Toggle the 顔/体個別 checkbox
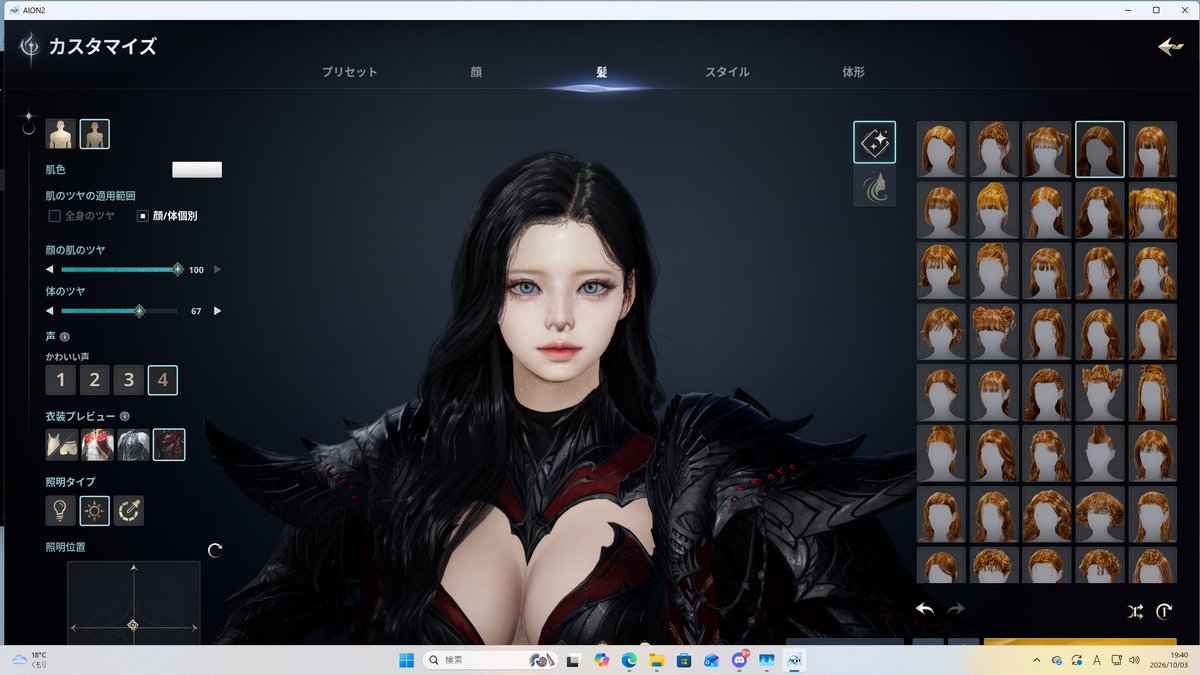1200x675 pixels. pyautogui.click(x=143, y=215)
